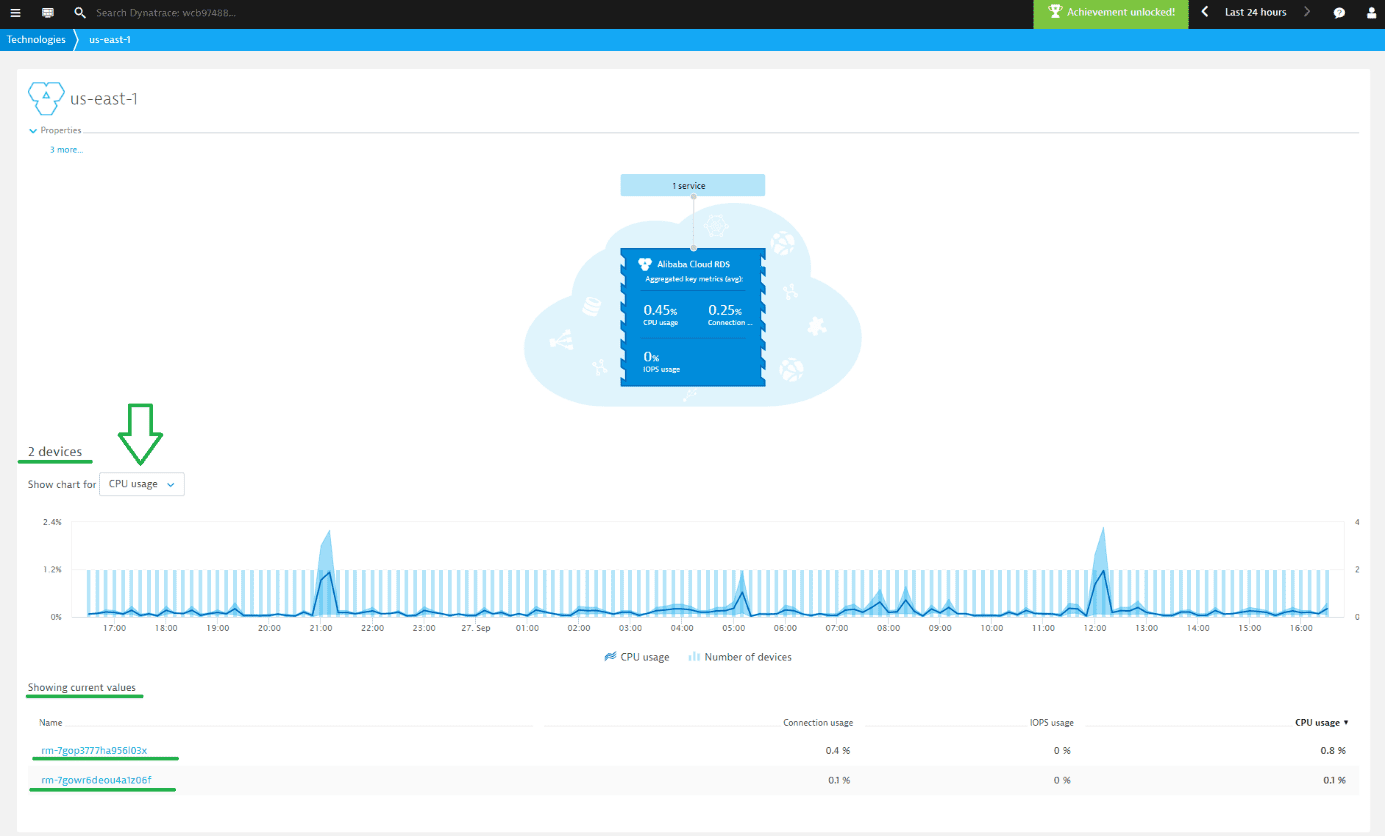The width and height of the screenshot is (1385, 836).
Task: Open the Alibaba Cloud RDS tile
Action: pos(692,319)
